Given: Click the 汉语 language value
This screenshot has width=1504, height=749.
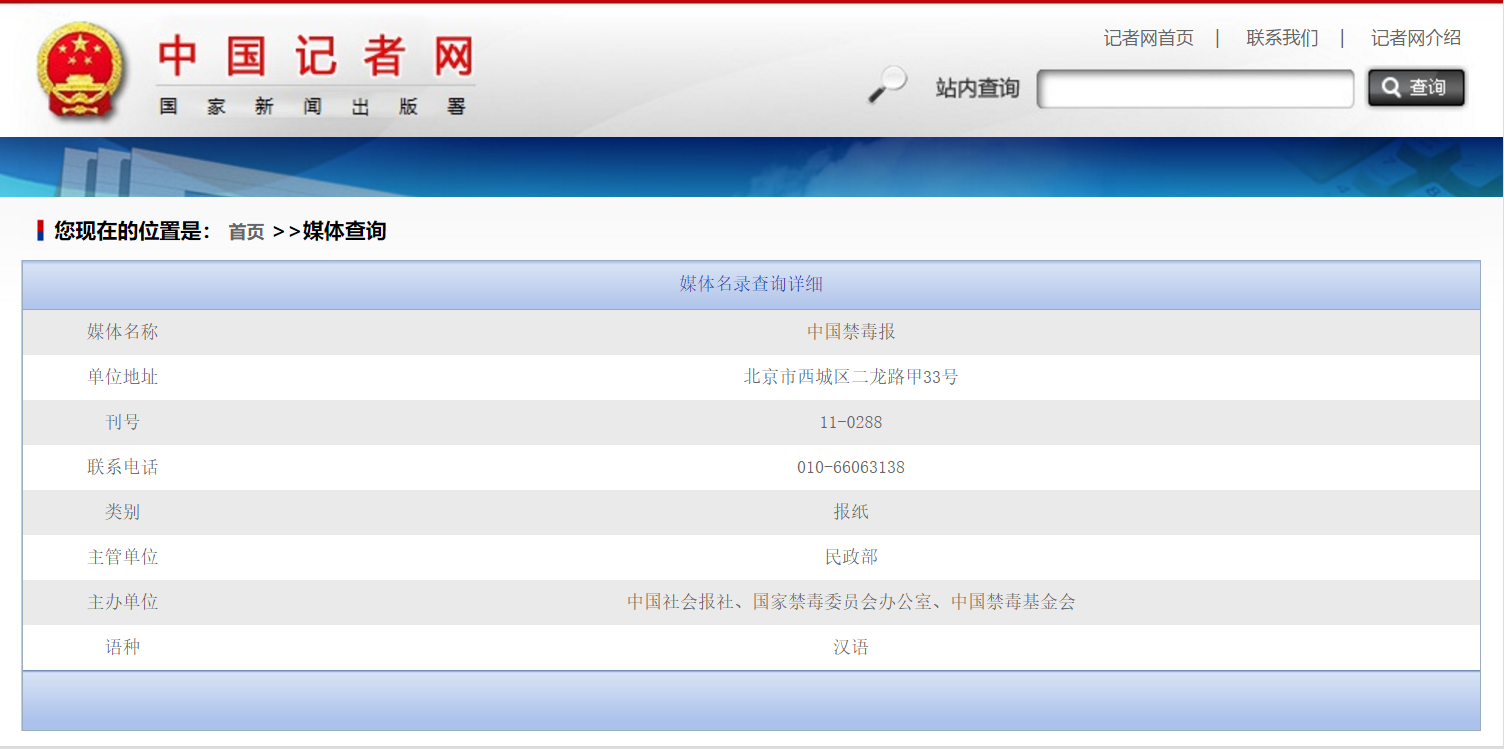Looking at the screenshot, I should (851, 647).
